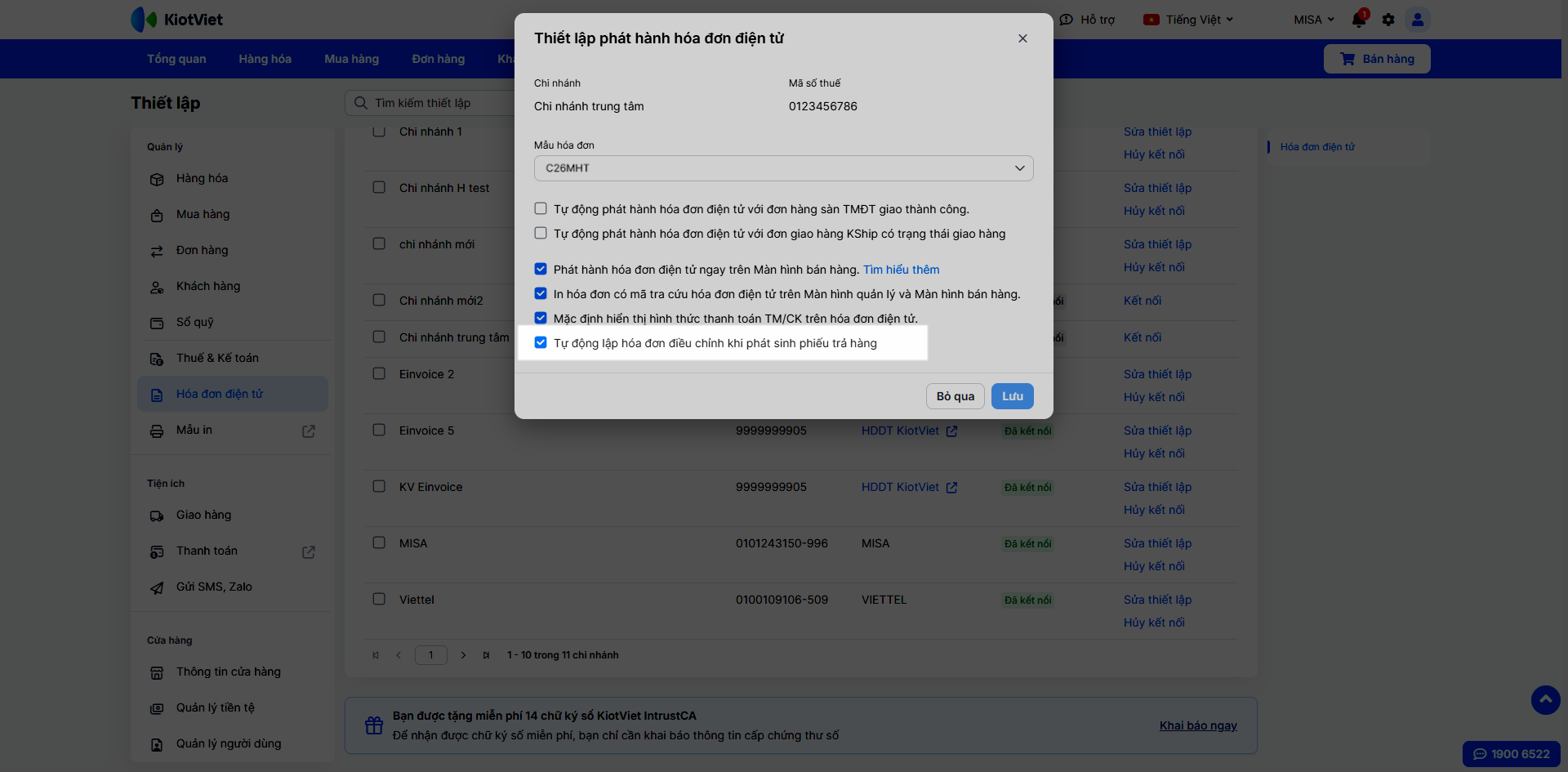This screenshot has width=1568, height=772.
Task: Expand the MISA account dropdown
Action: point(1314,20)
